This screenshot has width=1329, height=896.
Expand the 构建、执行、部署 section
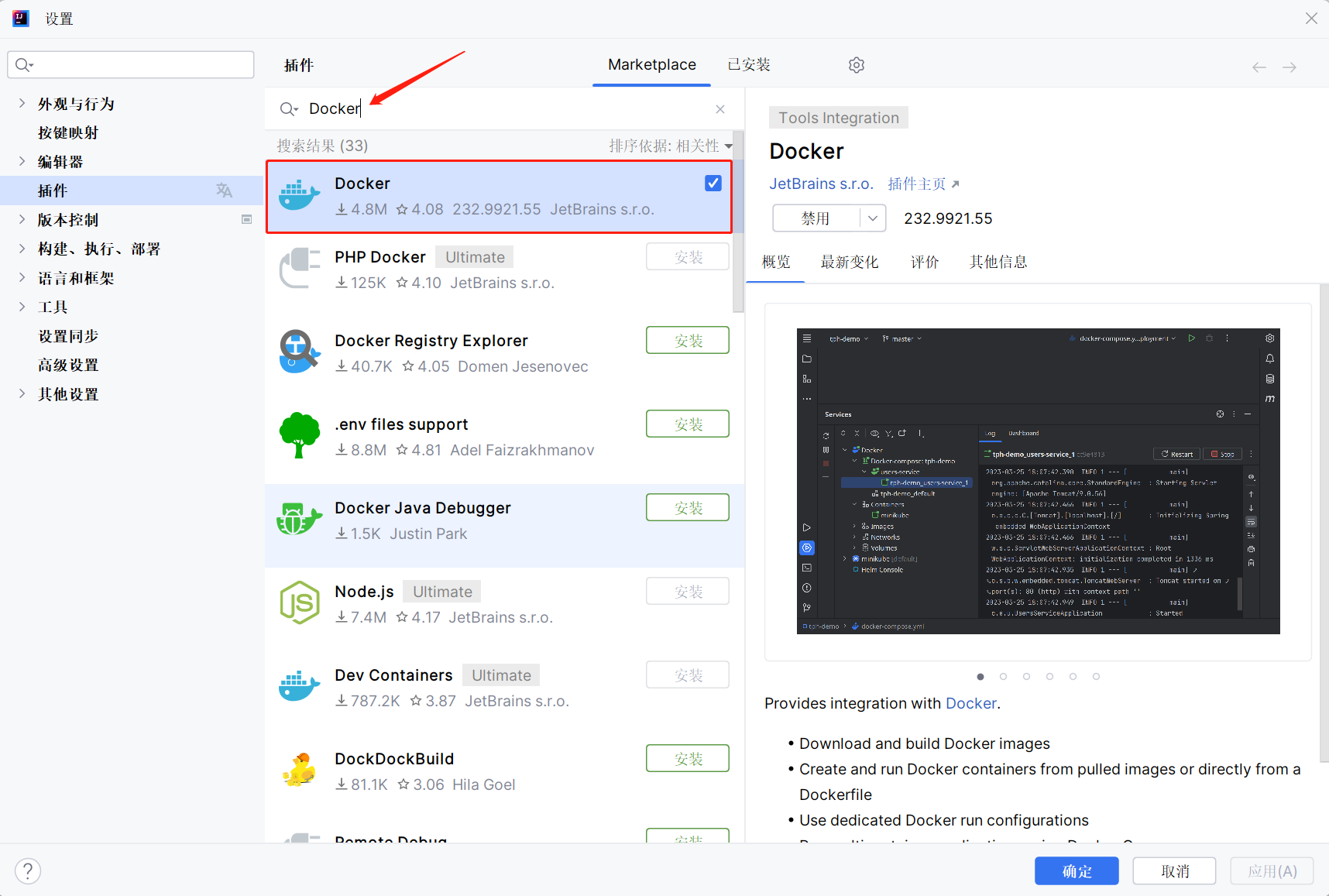click(22, 248)
